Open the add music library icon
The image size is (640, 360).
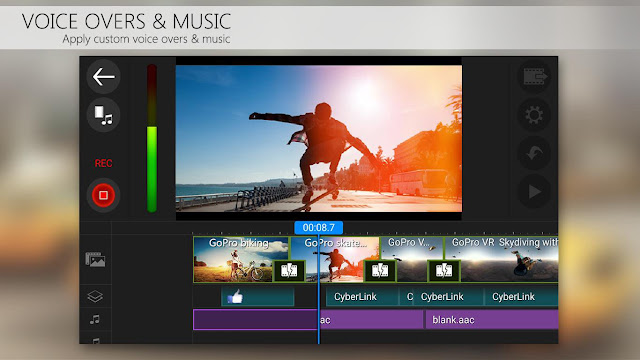click(x=103, y=115)
